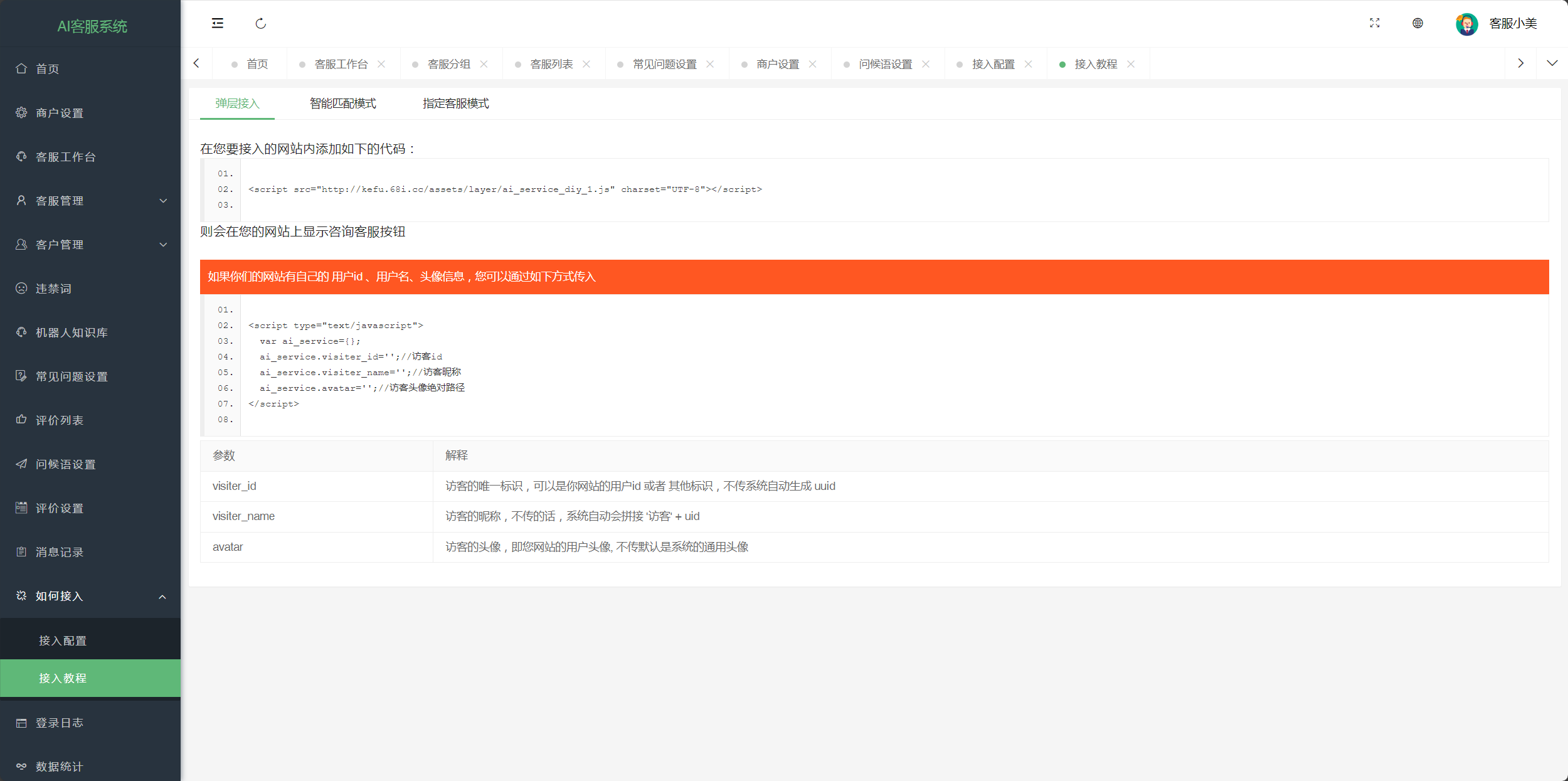
Task: Click the 评价列表 thumbs-up icon
Action: 21,420
